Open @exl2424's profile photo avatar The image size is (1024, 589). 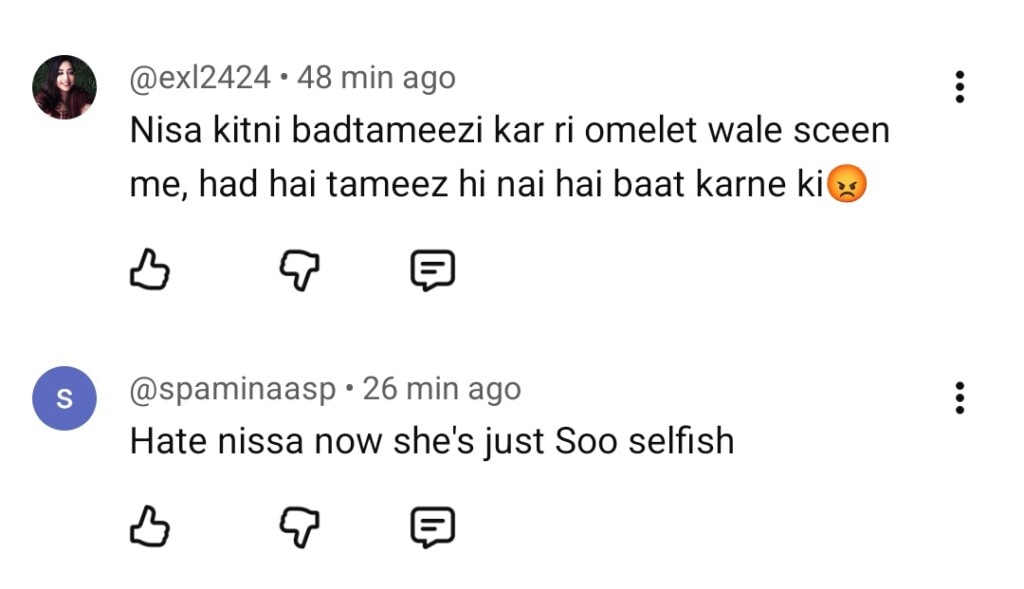click(x=65, y=87)
